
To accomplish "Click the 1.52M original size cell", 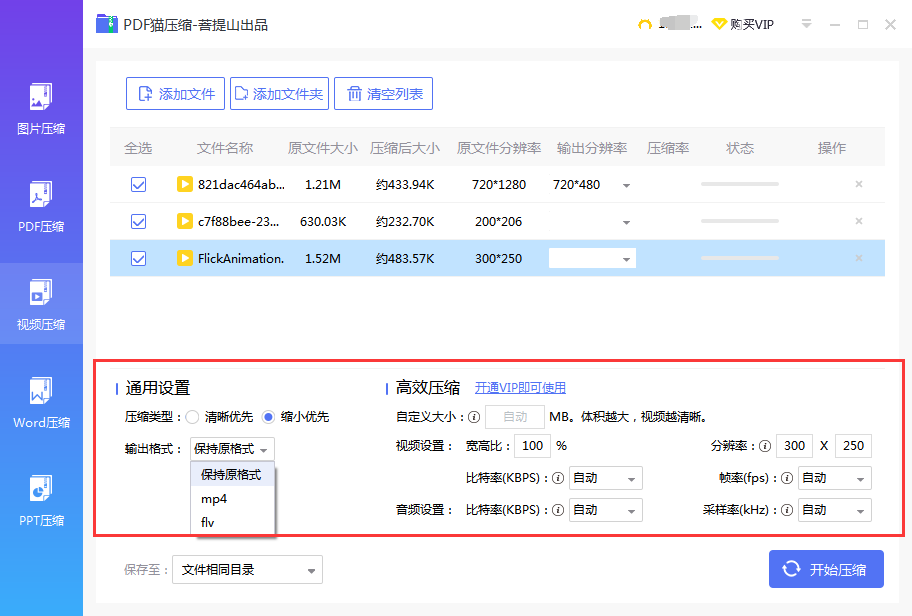I will (323, 259).
